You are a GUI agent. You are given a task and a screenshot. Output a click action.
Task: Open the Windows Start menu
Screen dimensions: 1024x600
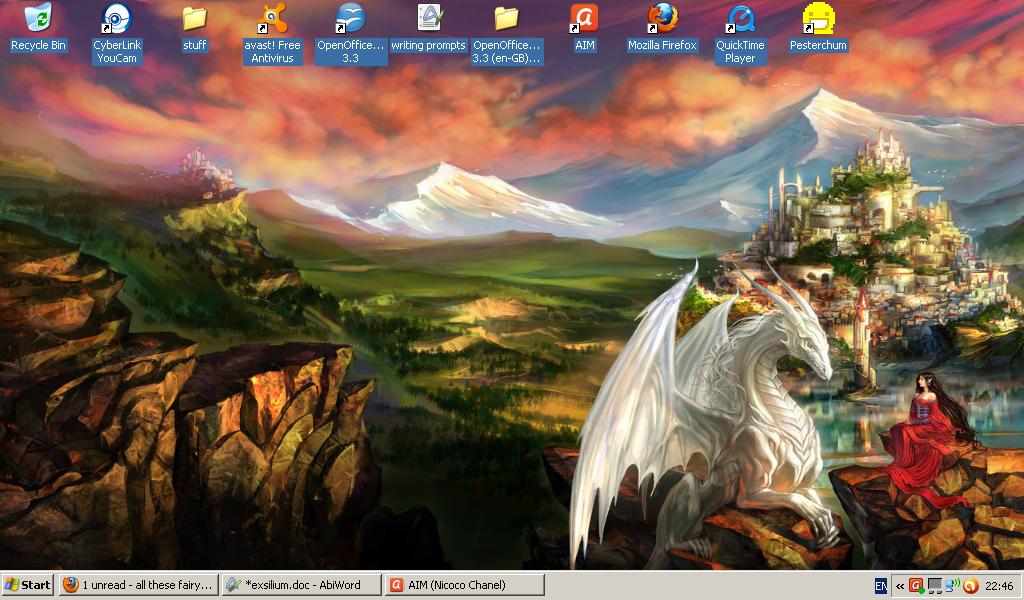(x=27, y=585)
